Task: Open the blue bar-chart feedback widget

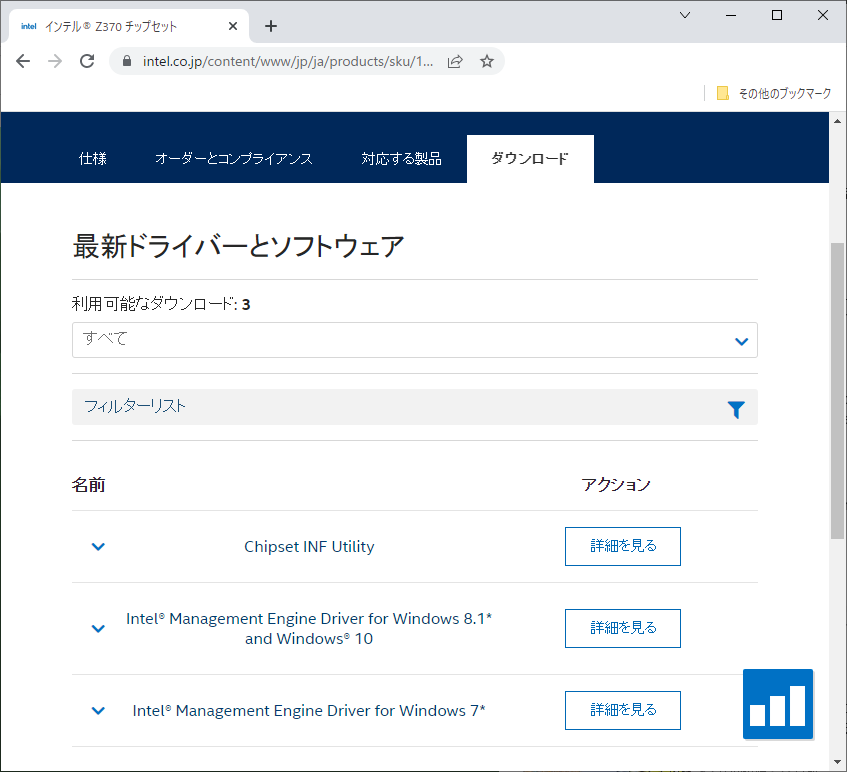Action: [778, 704]
